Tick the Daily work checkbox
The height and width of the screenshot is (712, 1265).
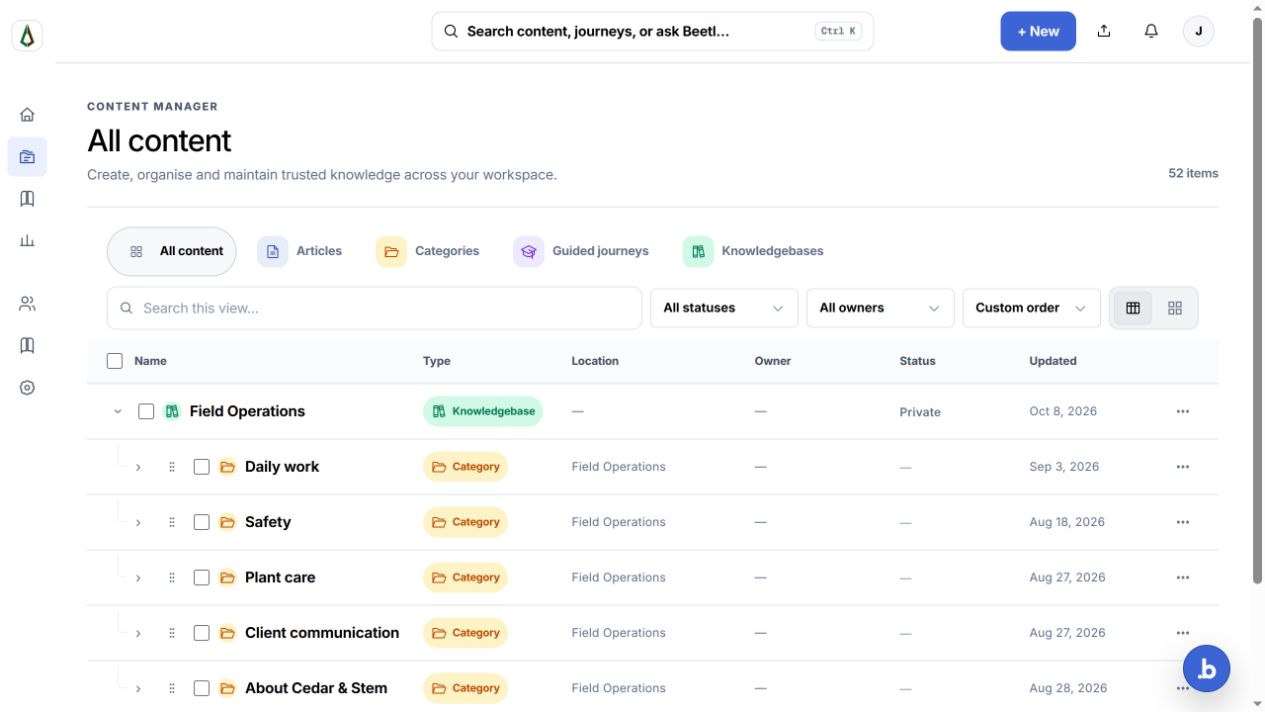(x=201, y=467)
